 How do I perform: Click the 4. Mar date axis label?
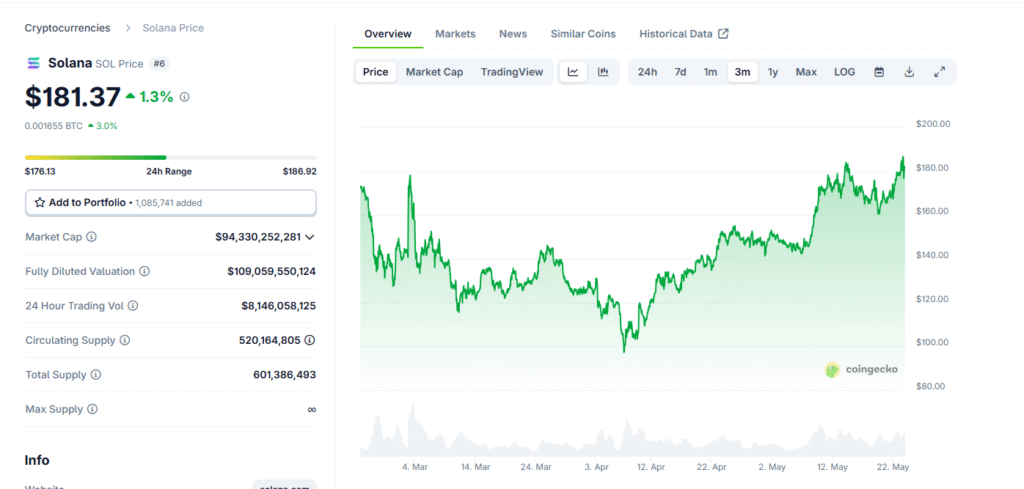tap(415, 467)
